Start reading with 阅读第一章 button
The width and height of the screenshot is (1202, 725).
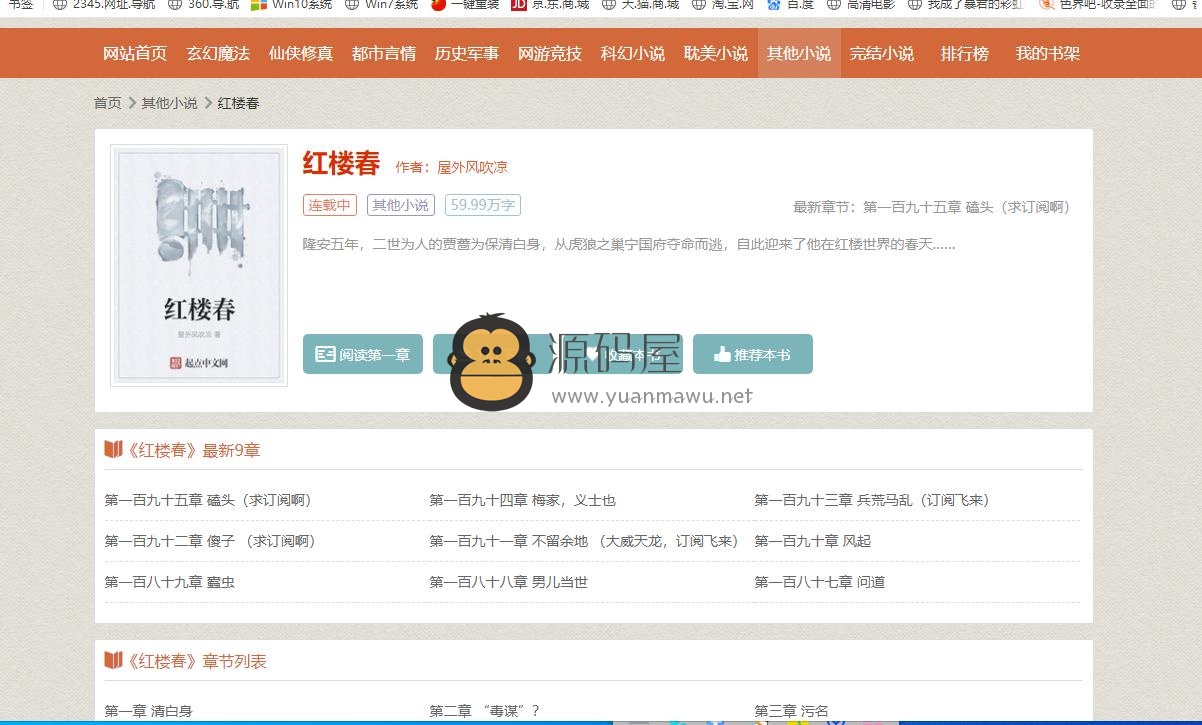[x=363, y=354]
